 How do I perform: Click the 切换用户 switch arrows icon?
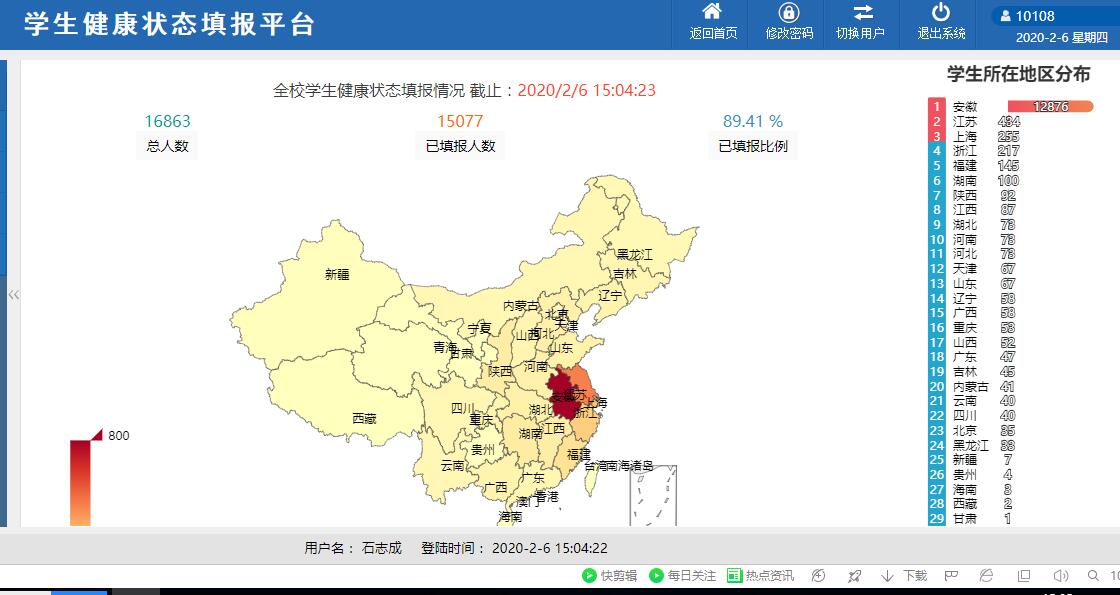click(862, 13)
